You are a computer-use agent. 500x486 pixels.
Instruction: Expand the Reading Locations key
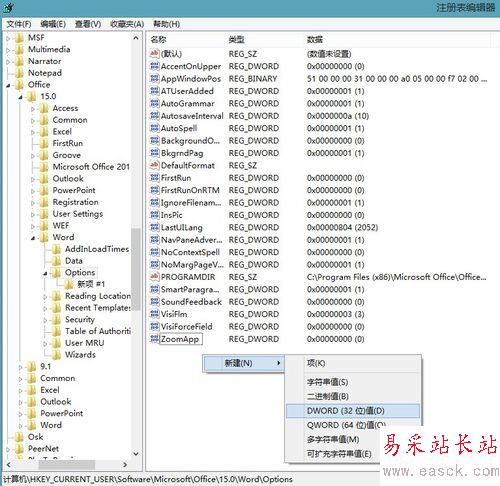tap(45, 297)
